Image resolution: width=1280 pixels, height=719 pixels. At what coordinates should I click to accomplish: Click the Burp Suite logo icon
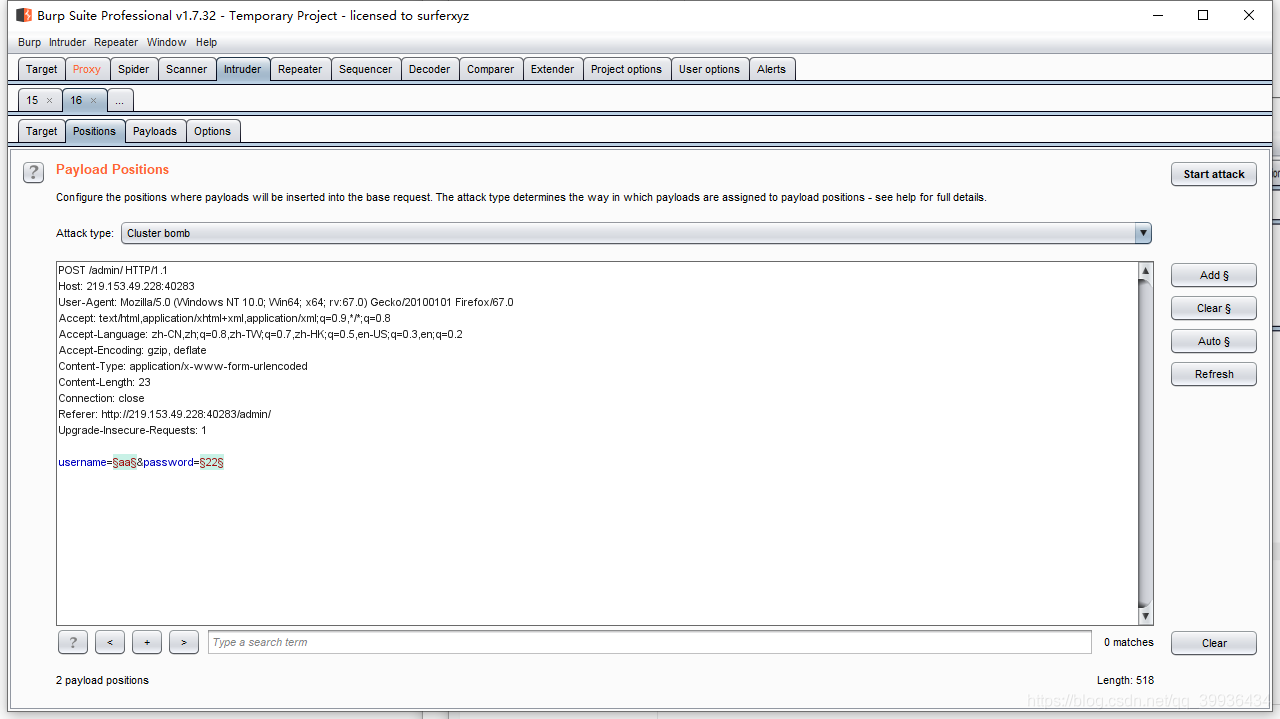click(24, 15)
